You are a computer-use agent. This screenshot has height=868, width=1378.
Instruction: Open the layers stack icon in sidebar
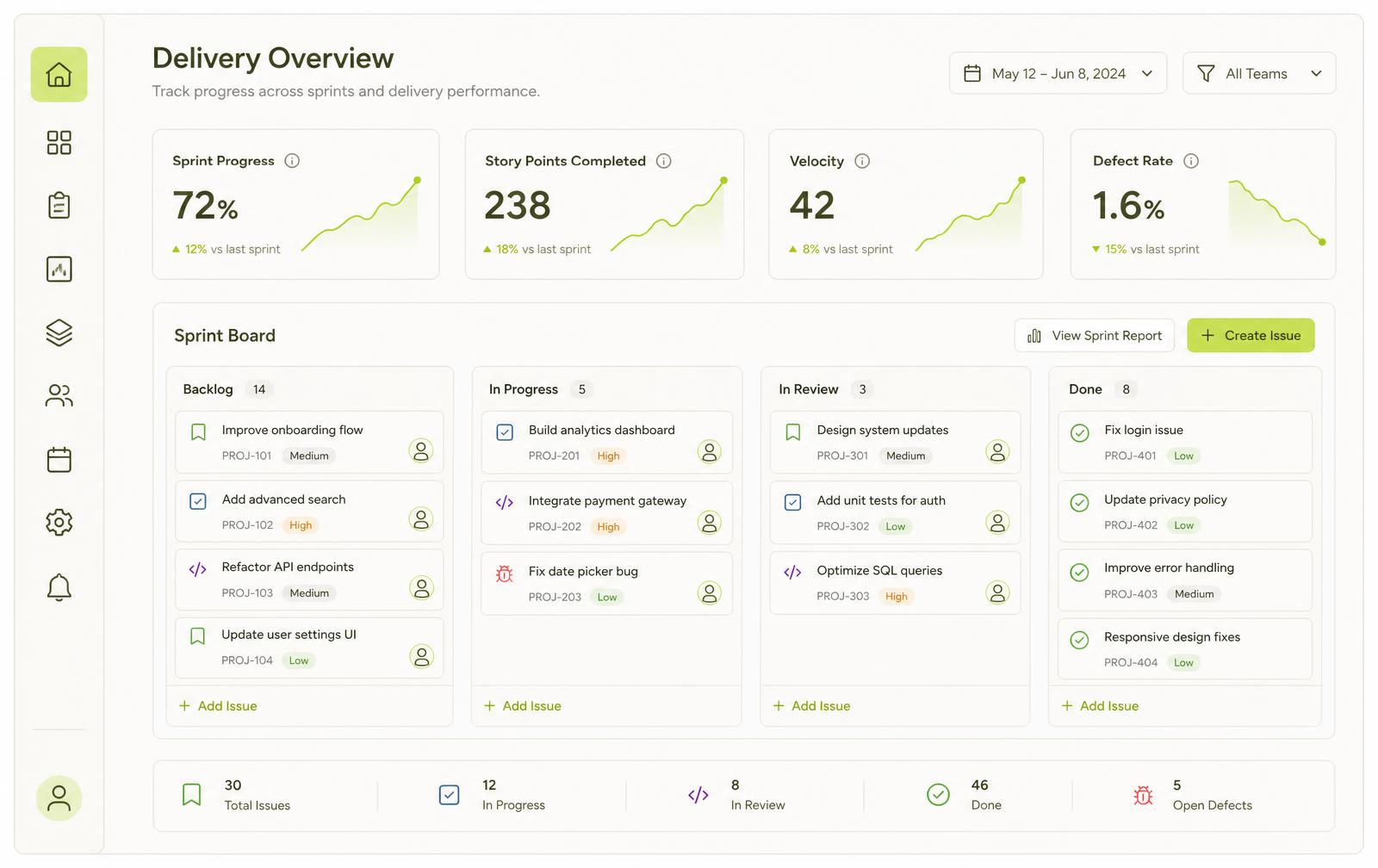59,332
